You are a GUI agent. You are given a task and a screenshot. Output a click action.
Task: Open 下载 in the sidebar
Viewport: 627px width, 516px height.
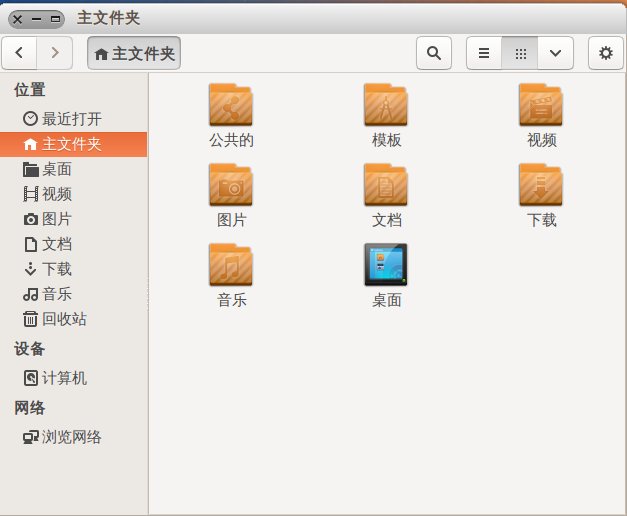pyautogui.click(x=74, y=269)
